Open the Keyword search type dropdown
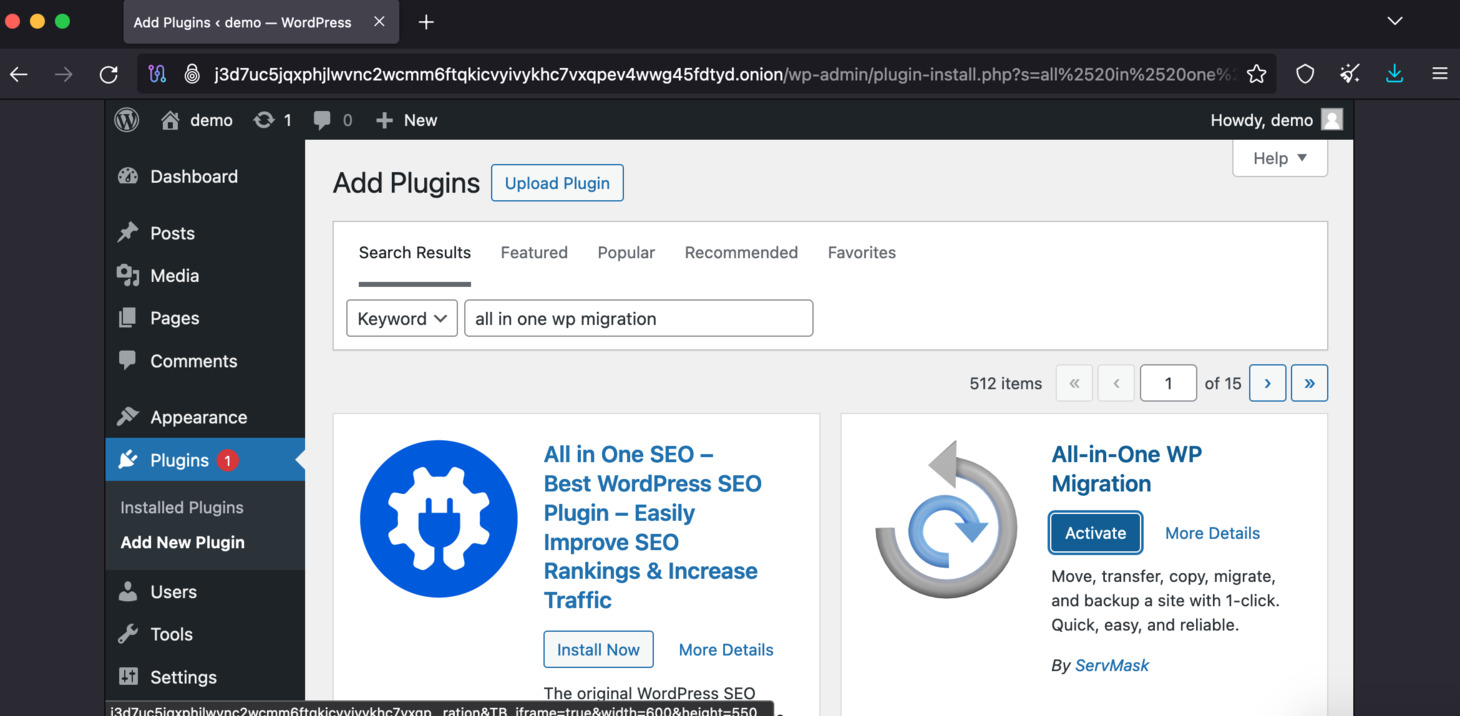This screenshot has width=1460, height=716. point(402,318)
